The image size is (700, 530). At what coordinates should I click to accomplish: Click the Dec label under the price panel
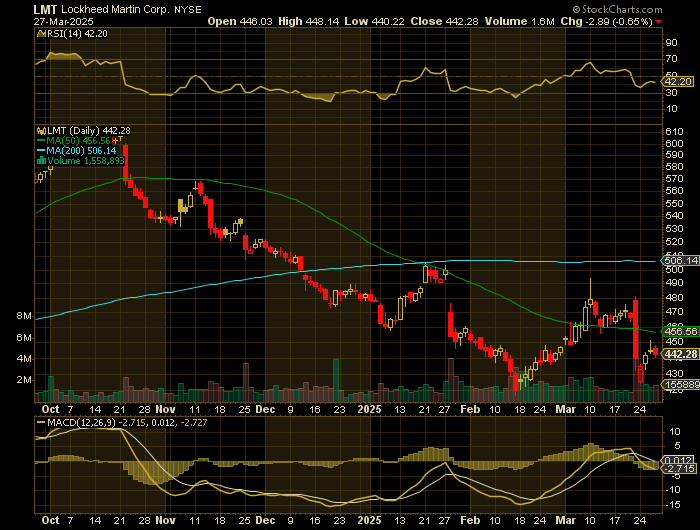(x=266, y=409)
